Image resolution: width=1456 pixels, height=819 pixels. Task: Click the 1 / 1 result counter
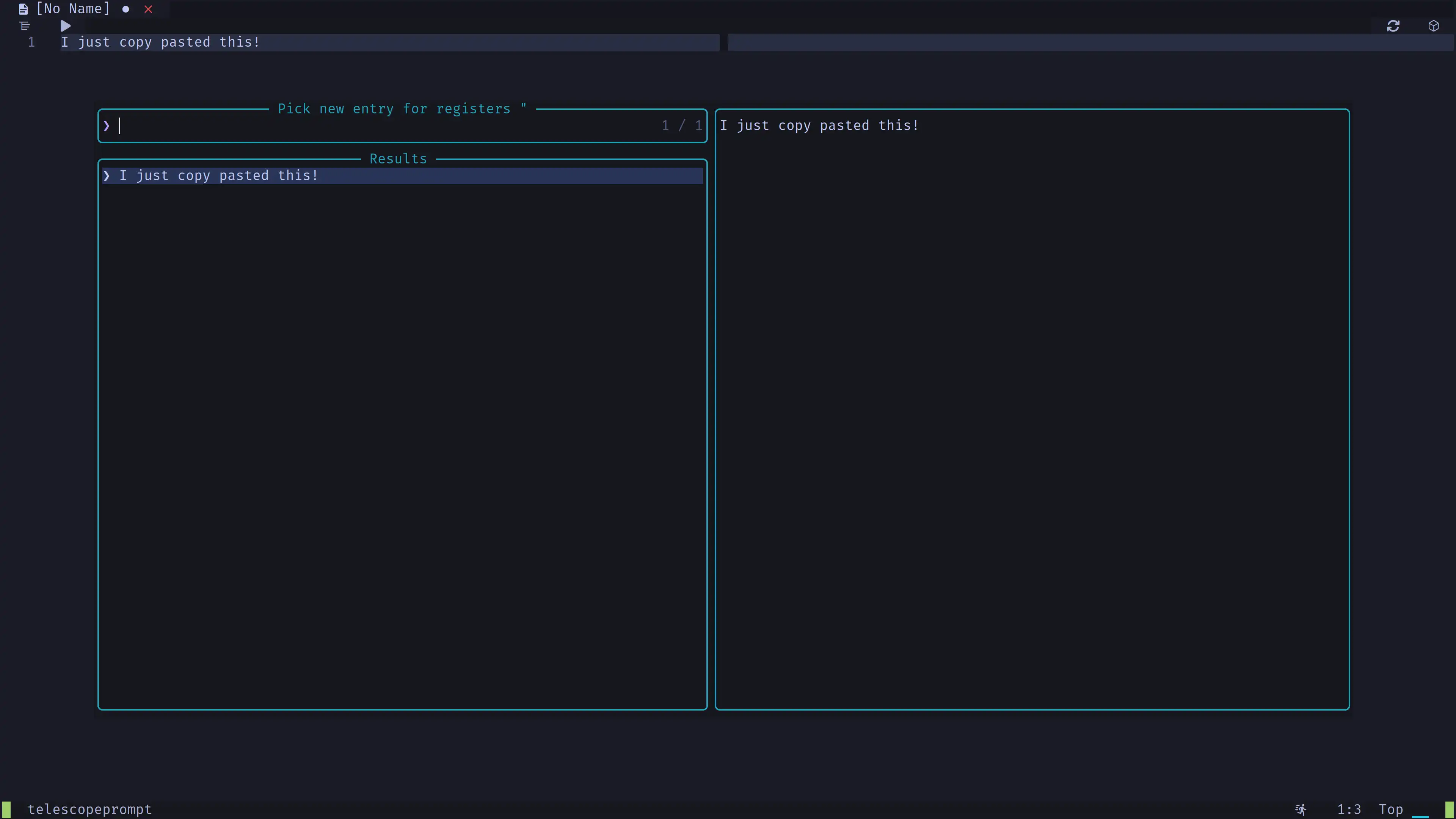[682, 126]
